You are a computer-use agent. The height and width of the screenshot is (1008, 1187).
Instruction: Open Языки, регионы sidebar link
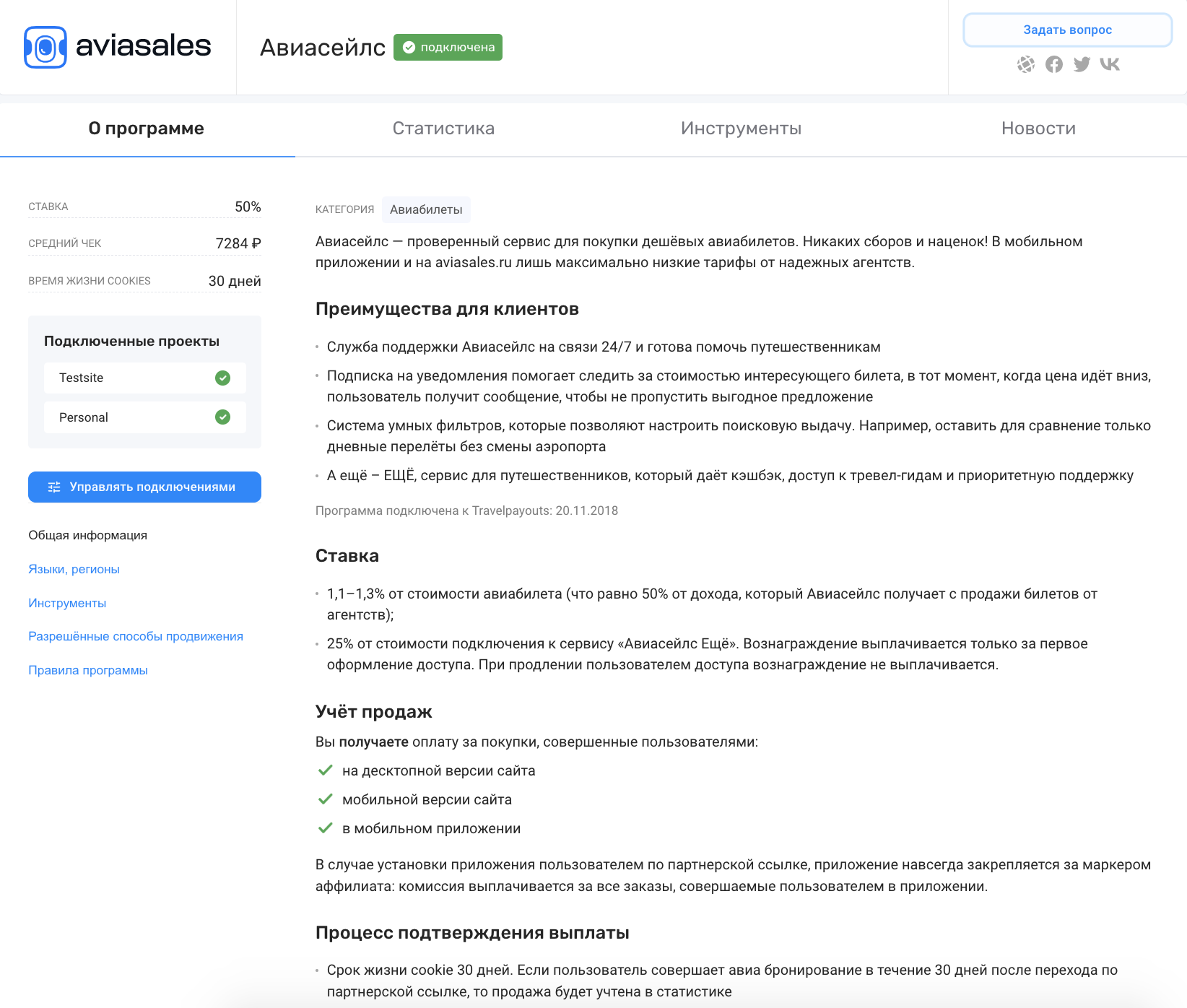click(x=74, y=569)
